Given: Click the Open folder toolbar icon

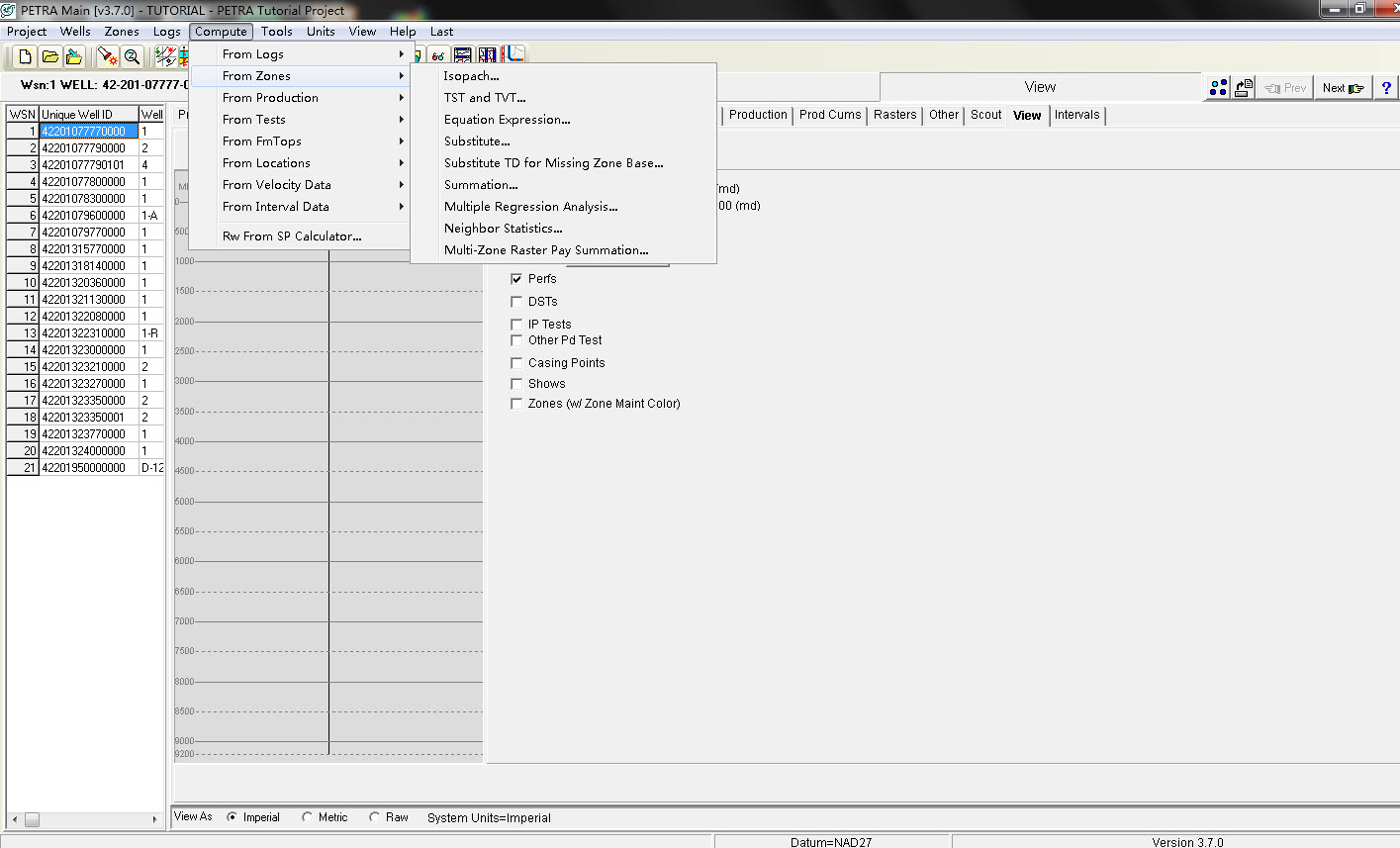Looking at the screenshot, I should [x=49, y=57].
